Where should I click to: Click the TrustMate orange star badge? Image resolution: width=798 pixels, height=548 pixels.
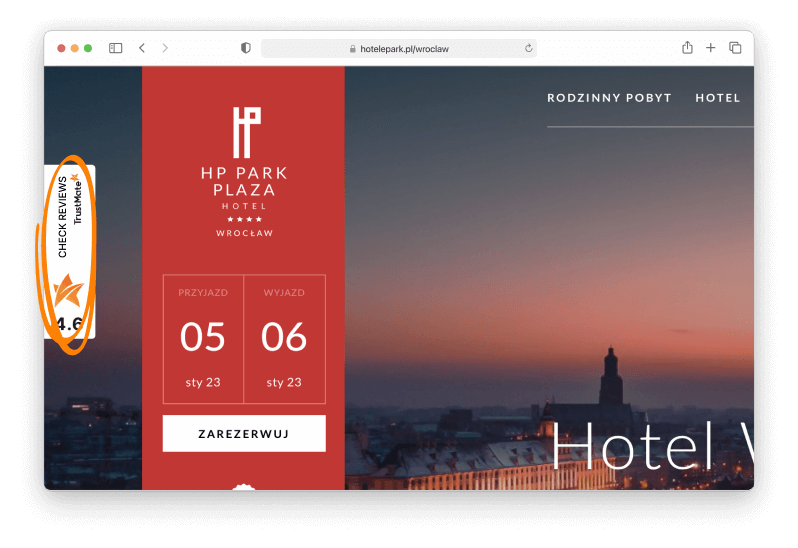click(68, 291)
